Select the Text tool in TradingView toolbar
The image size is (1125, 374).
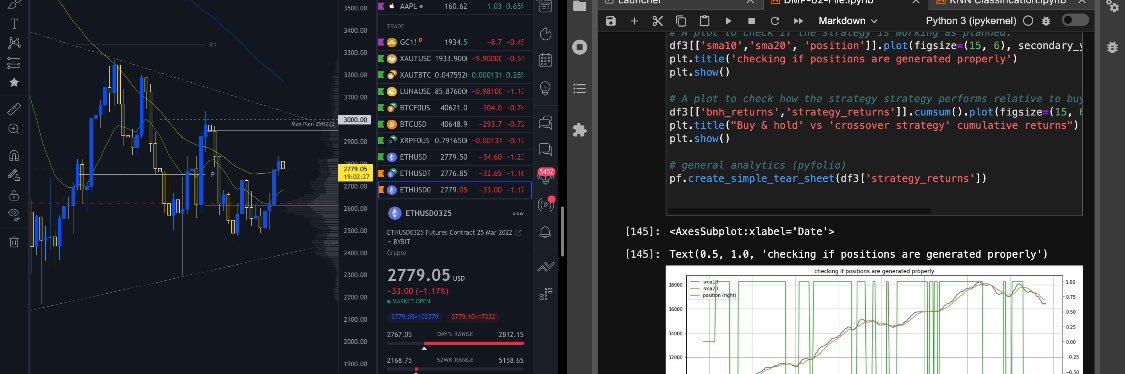pos(14,24)
